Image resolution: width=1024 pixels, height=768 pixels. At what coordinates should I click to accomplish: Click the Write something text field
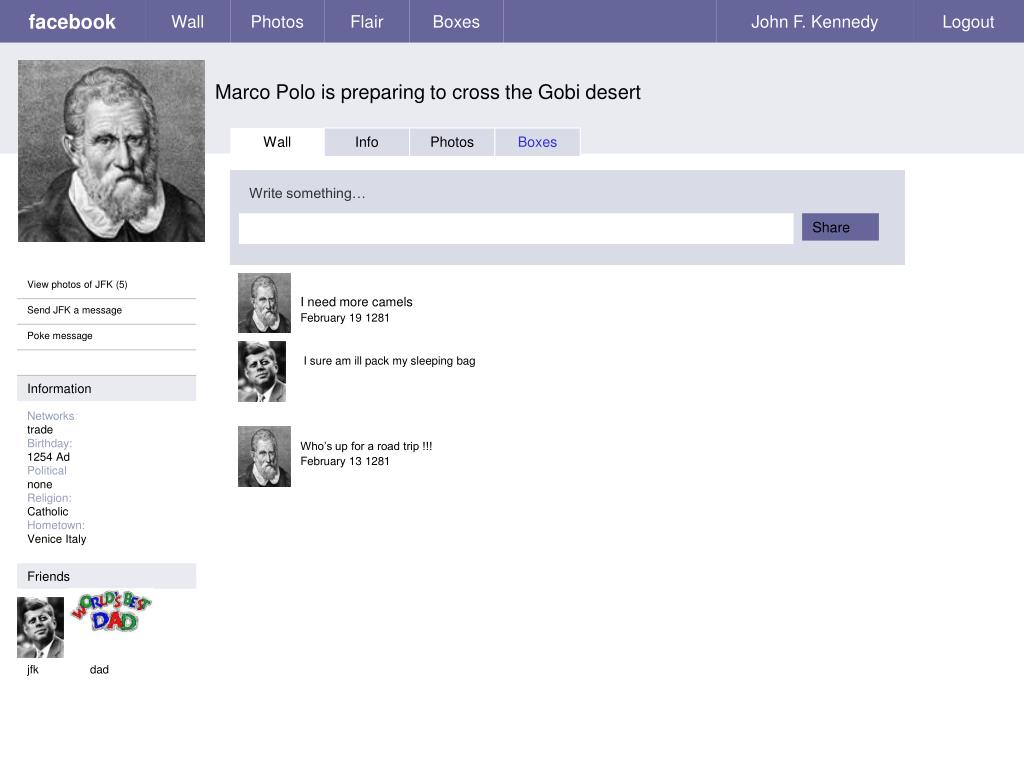point(516,228)
